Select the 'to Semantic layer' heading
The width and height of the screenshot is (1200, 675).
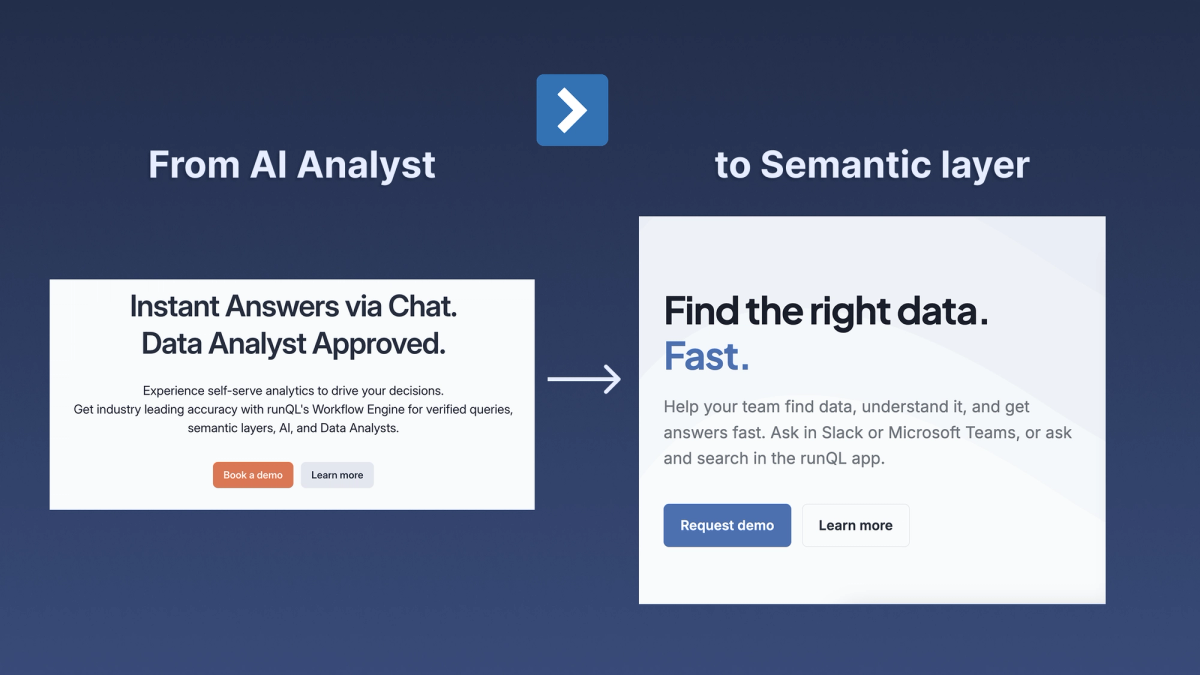tap(871, 164)
